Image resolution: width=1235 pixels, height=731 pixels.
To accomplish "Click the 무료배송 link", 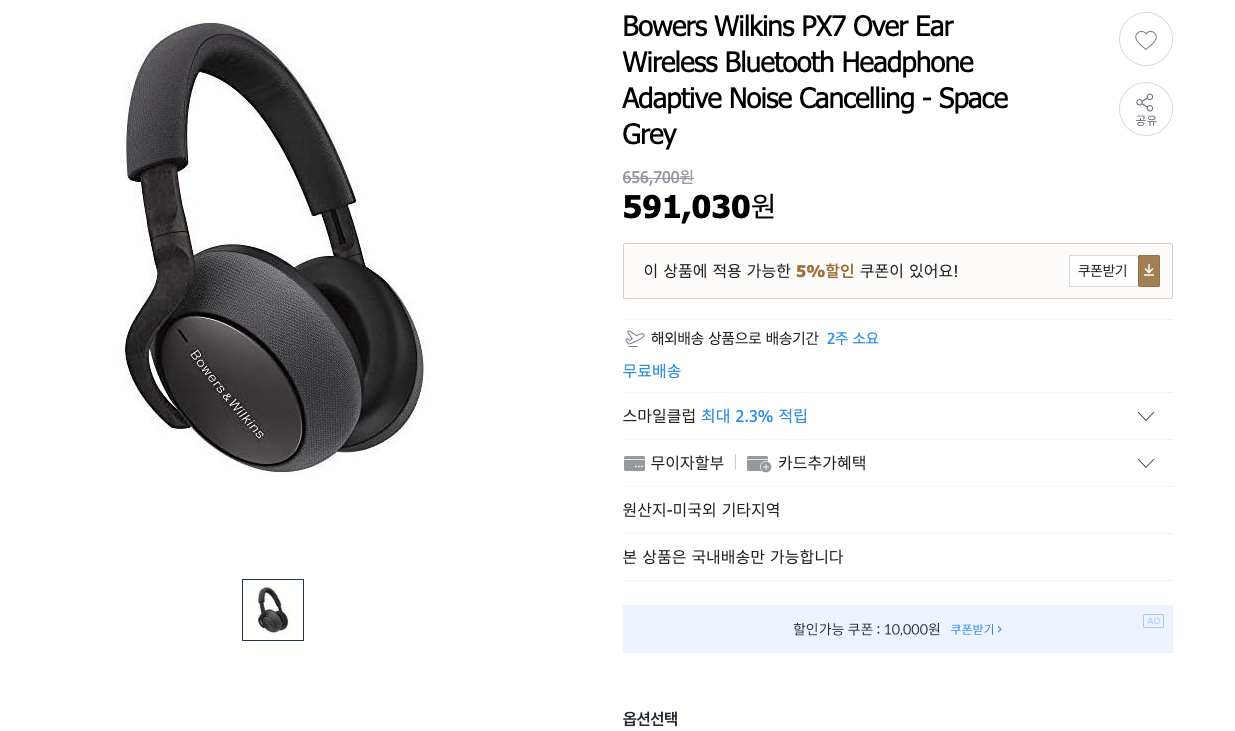I will click(652, 371).
